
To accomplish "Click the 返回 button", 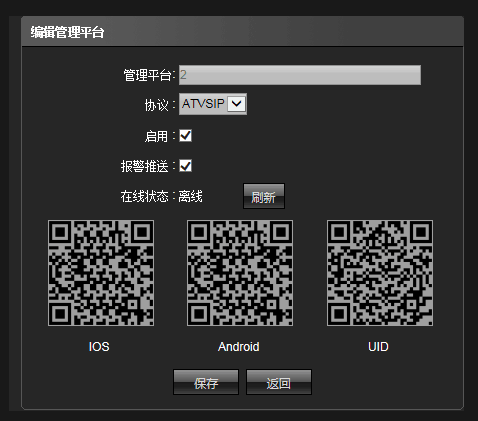I will pyautogui.click(x=279, y=382).
